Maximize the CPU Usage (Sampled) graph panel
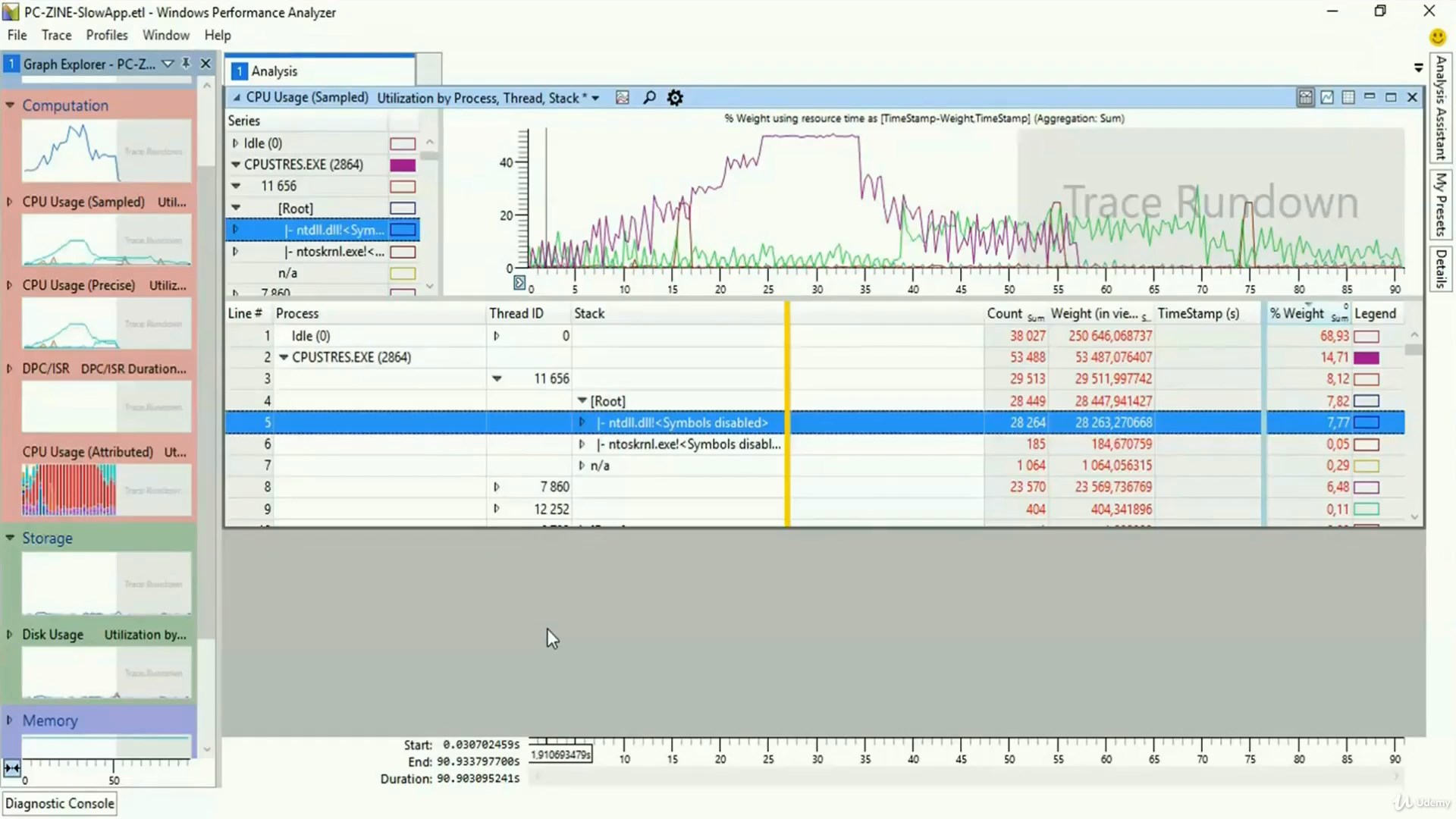This screenshot has height=819, width=1456. [x=1391, y=97]
